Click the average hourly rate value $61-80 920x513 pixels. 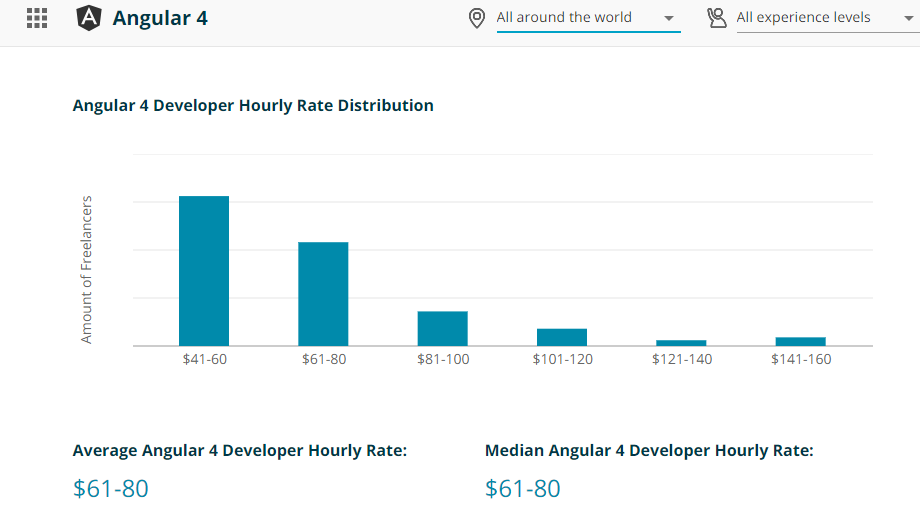(111, 489)
